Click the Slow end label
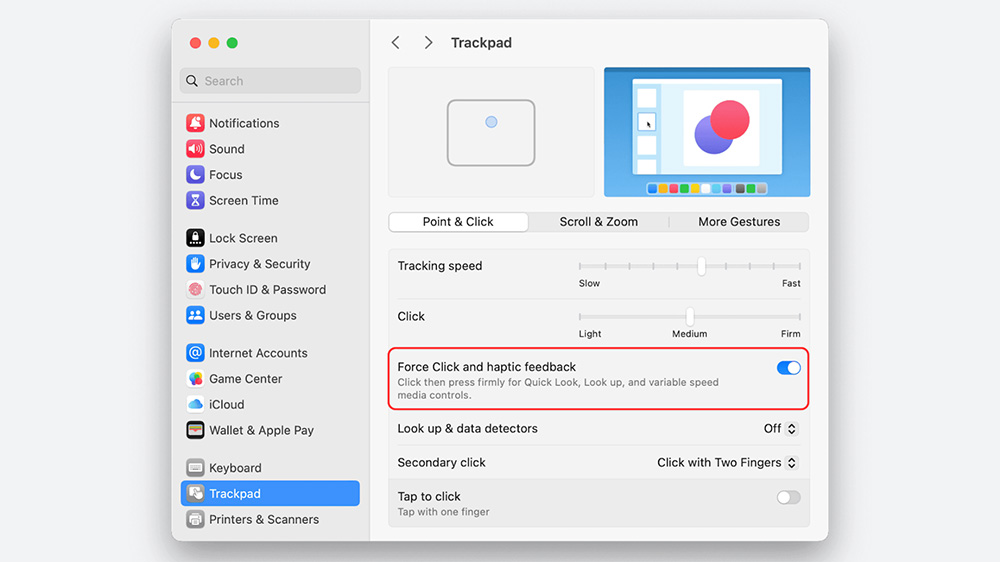Image resolution: width=1000 pixels, height=562 pixels. 589,283
